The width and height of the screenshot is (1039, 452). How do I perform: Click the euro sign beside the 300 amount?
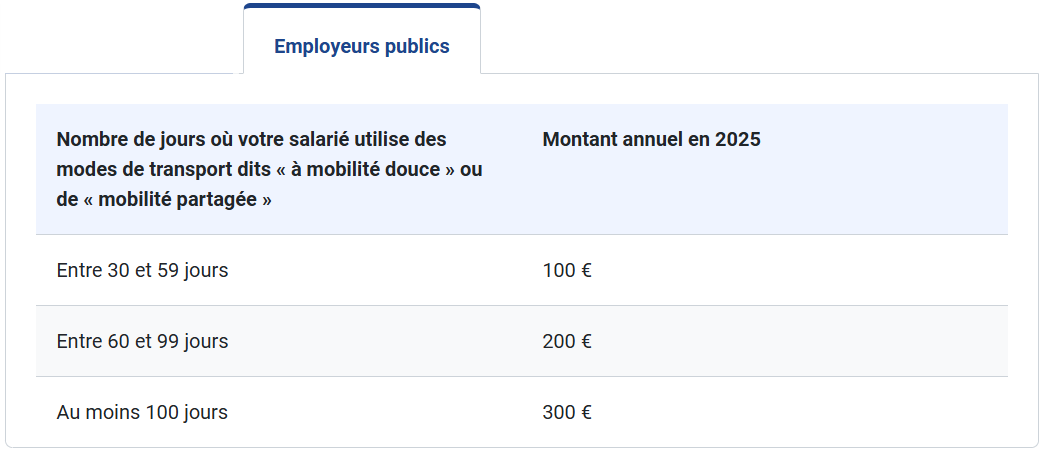(x=586, y=412)
